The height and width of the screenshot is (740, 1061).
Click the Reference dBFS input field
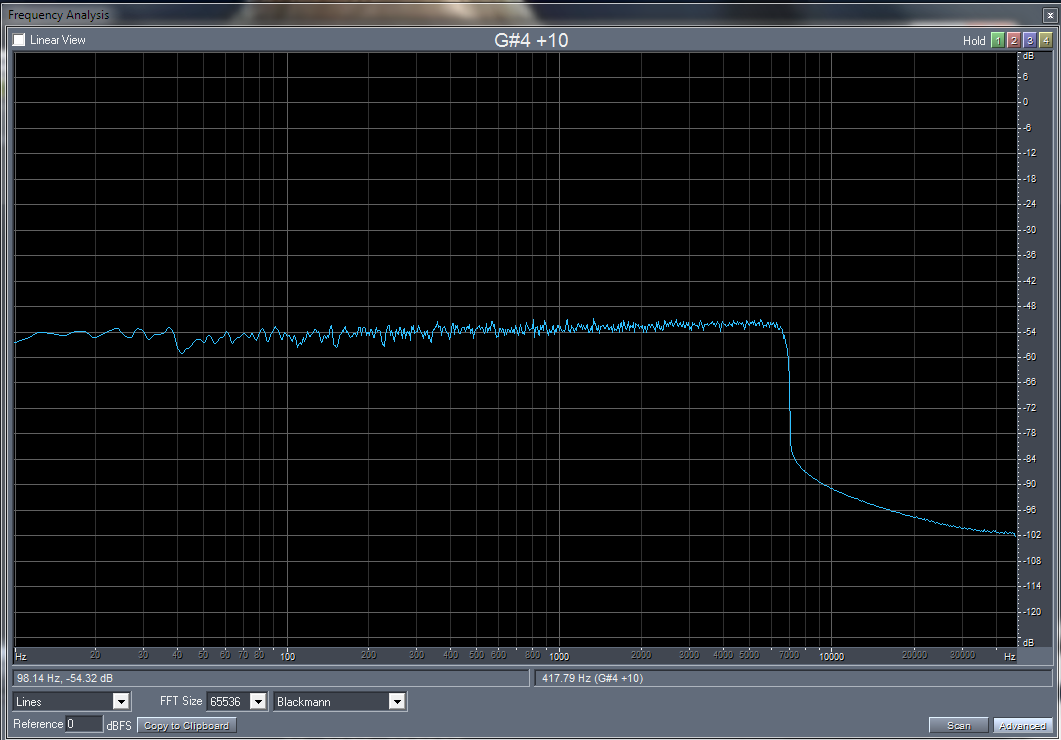click(84, 724)
